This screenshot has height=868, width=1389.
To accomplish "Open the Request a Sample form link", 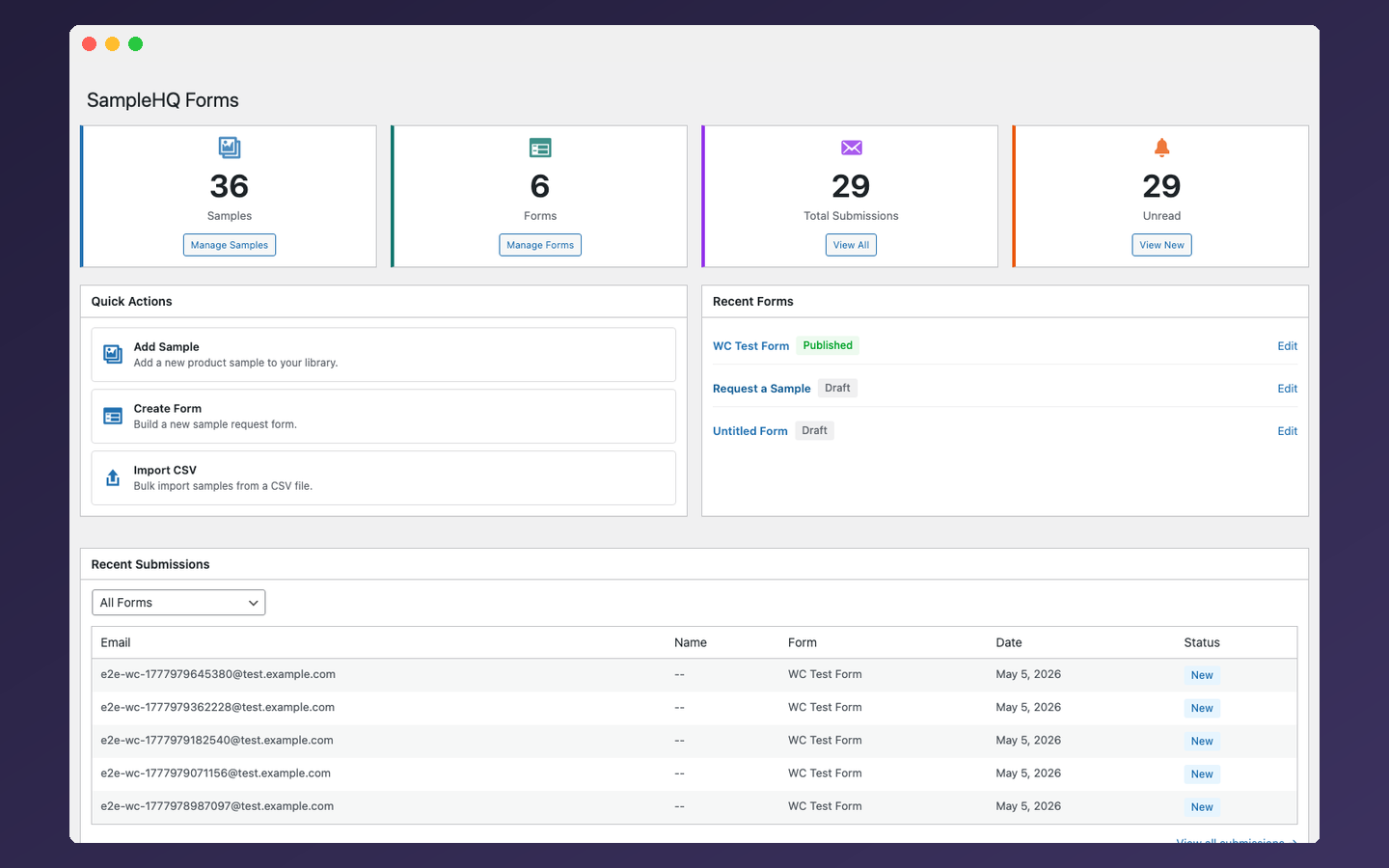I will (x=761, y=389).
